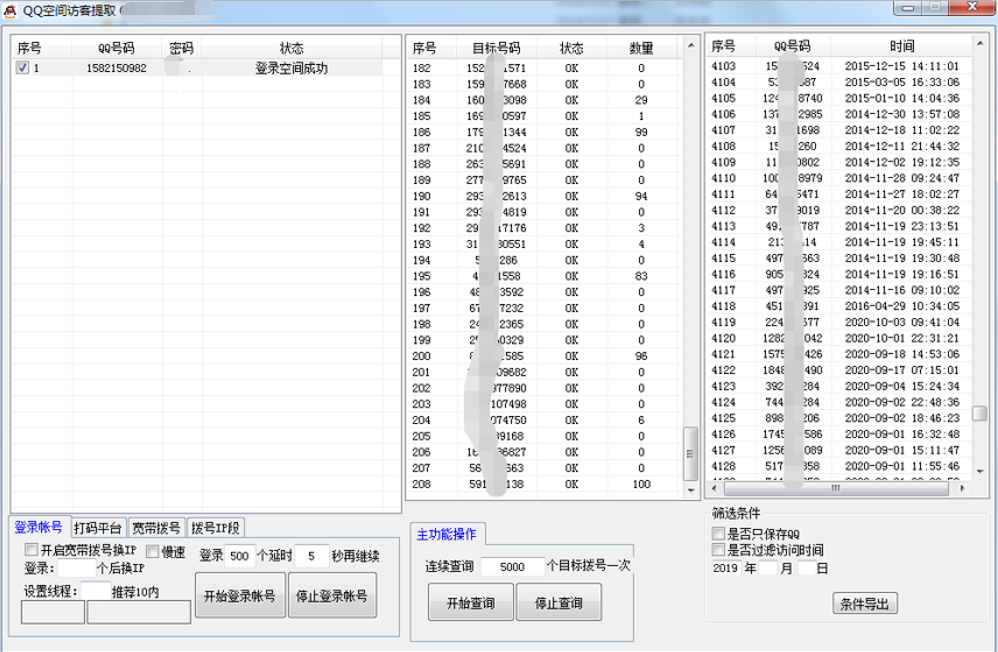The image size is (998, 652).
Task: Select target row 195 with count 83
Action: 544,276
